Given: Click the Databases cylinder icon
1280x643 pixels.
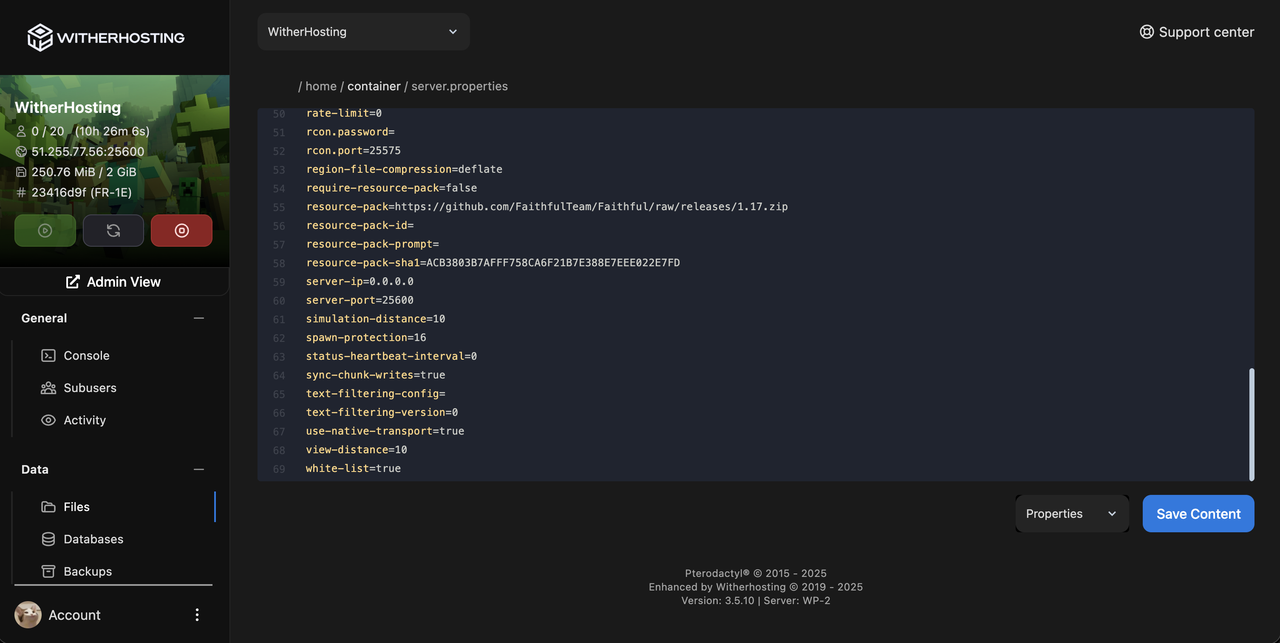Looking at the screenshot, I should (x=48, y=539).
